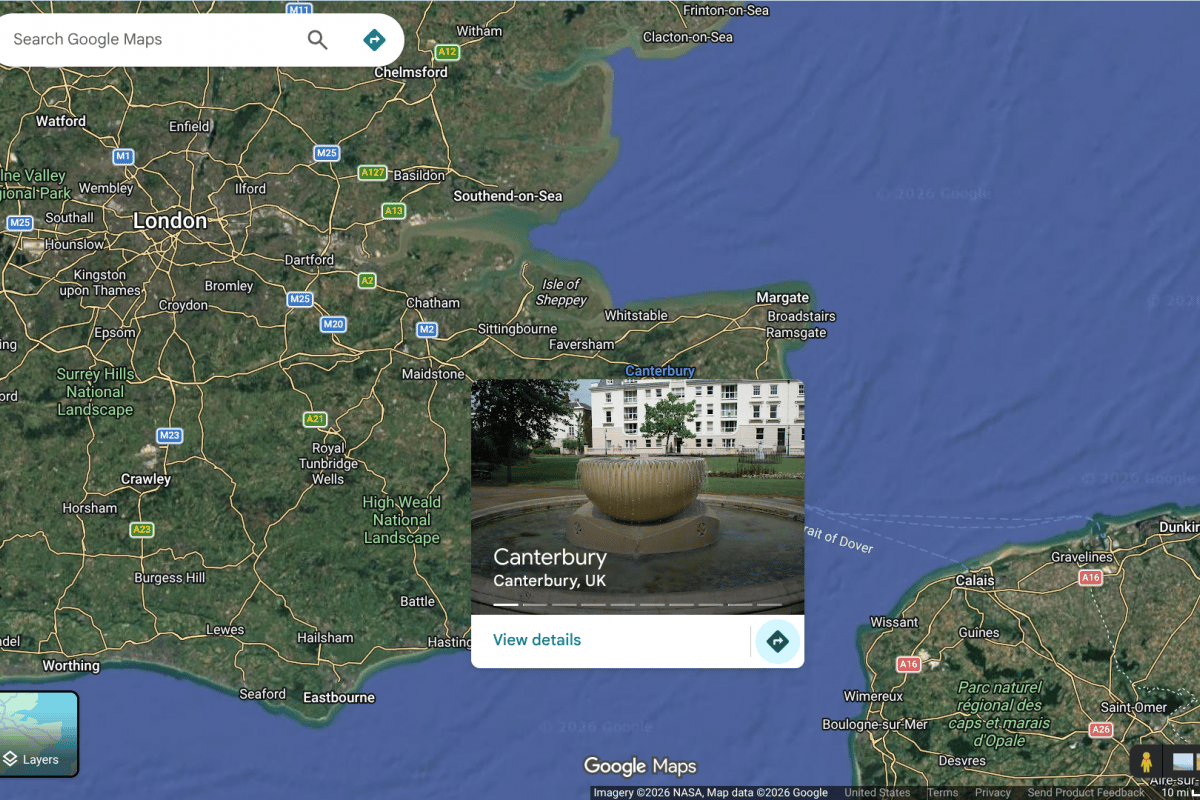Click United States region link
Image resolution: width=1200 pixels, height=800 pixels.
click(x=877, y=793)
